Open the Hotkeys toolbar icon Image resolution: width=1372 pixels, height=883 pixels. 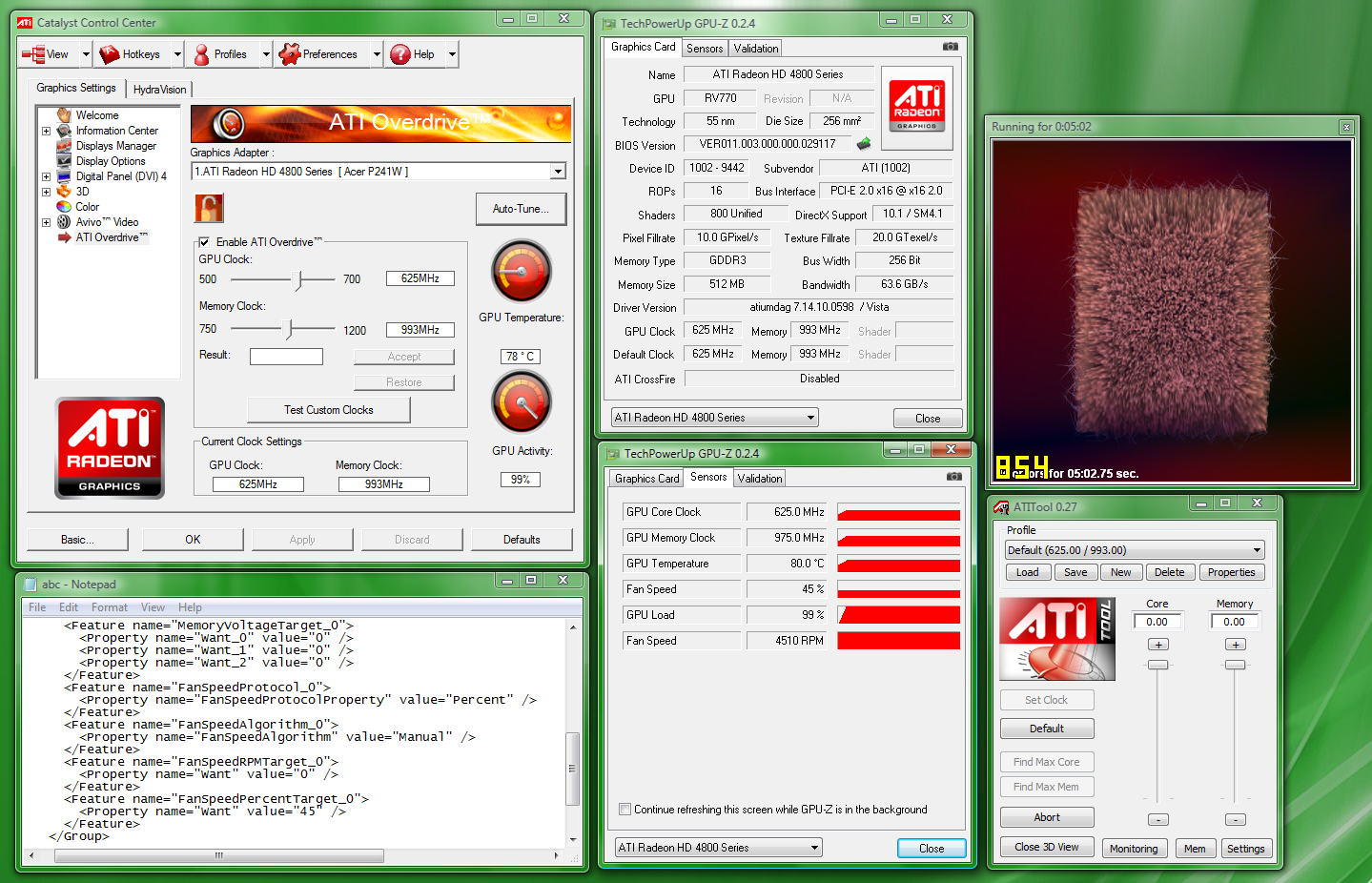pyautogui.click(x=110, y=54)
